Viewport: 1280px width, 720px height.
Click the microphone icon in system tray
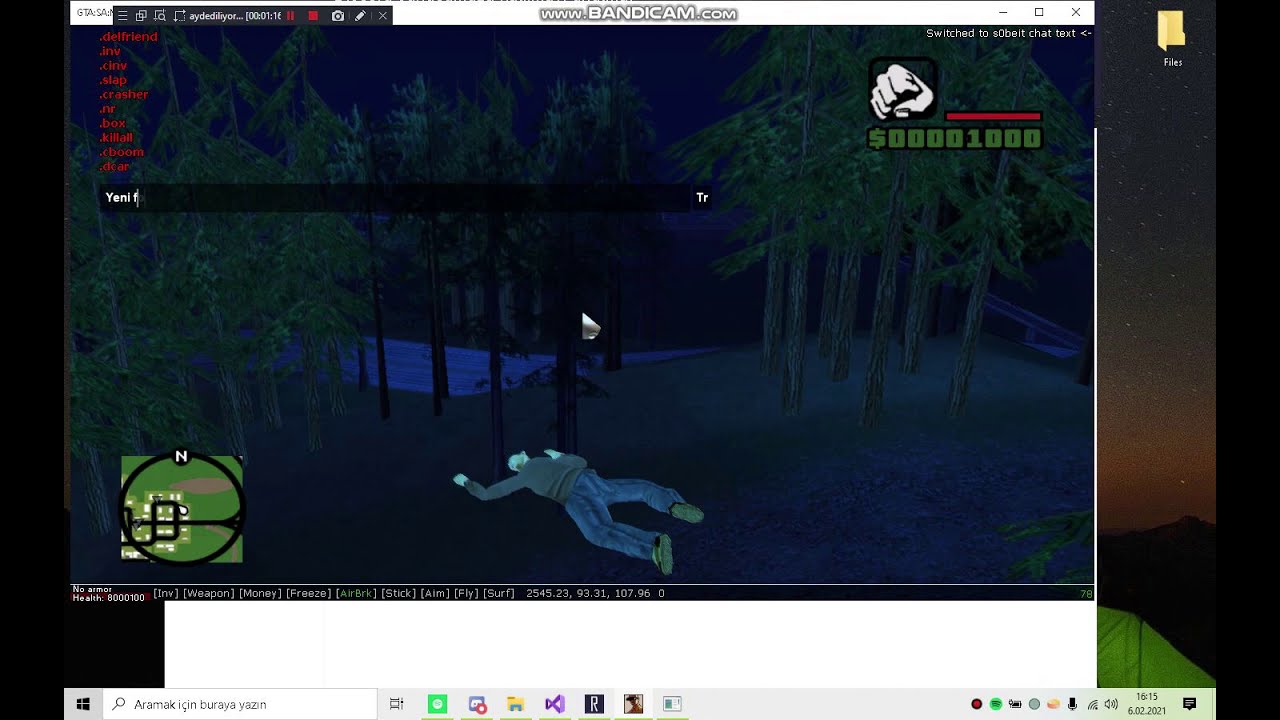tap(1072, 704)
